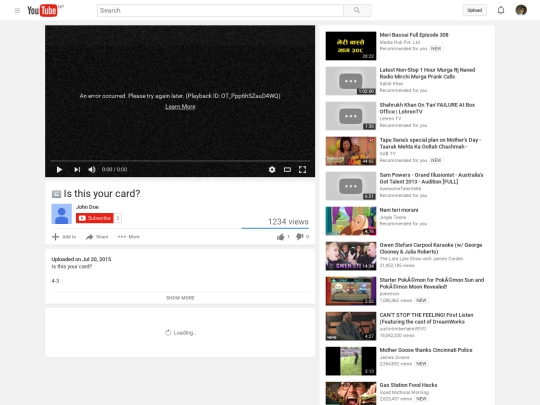Click the 0:00 / 0:00 time display

[x=114, y=169]
